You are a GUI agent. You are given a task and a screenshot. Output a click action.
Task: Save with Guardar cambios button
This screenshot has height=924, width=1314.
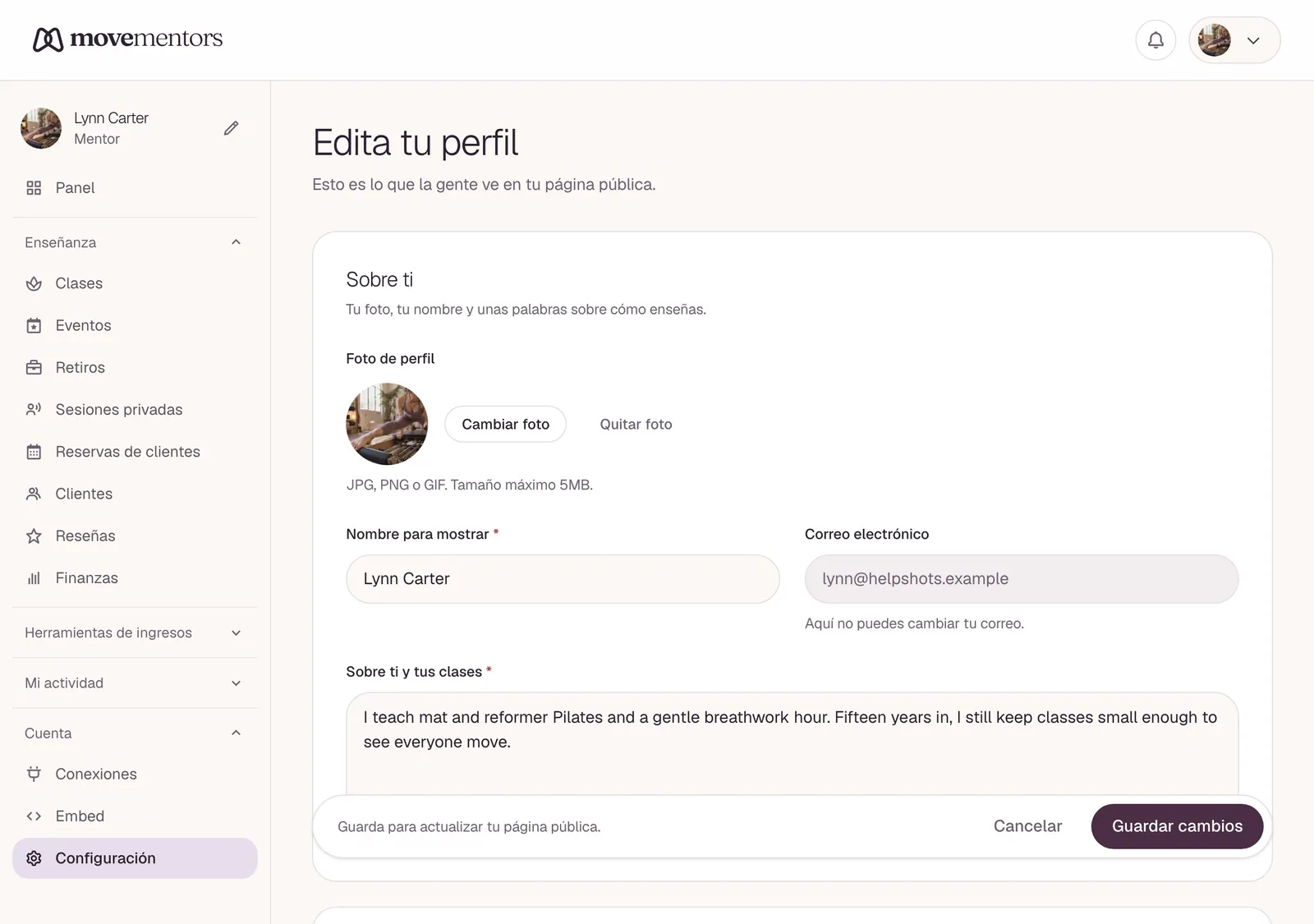(1177, 826)
